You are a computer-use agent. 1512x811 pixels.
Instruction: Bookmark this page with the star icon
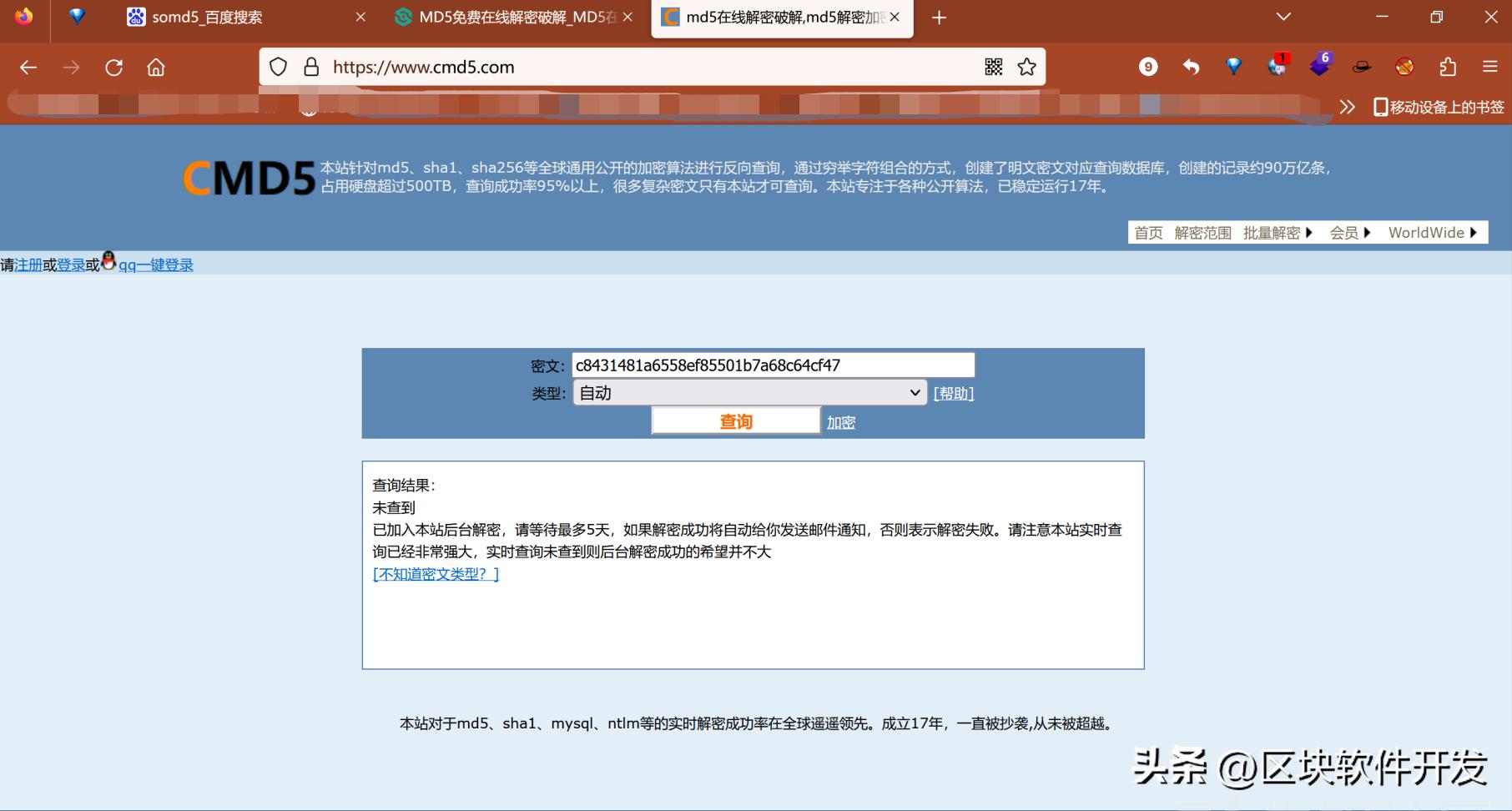pos(1027,67)
